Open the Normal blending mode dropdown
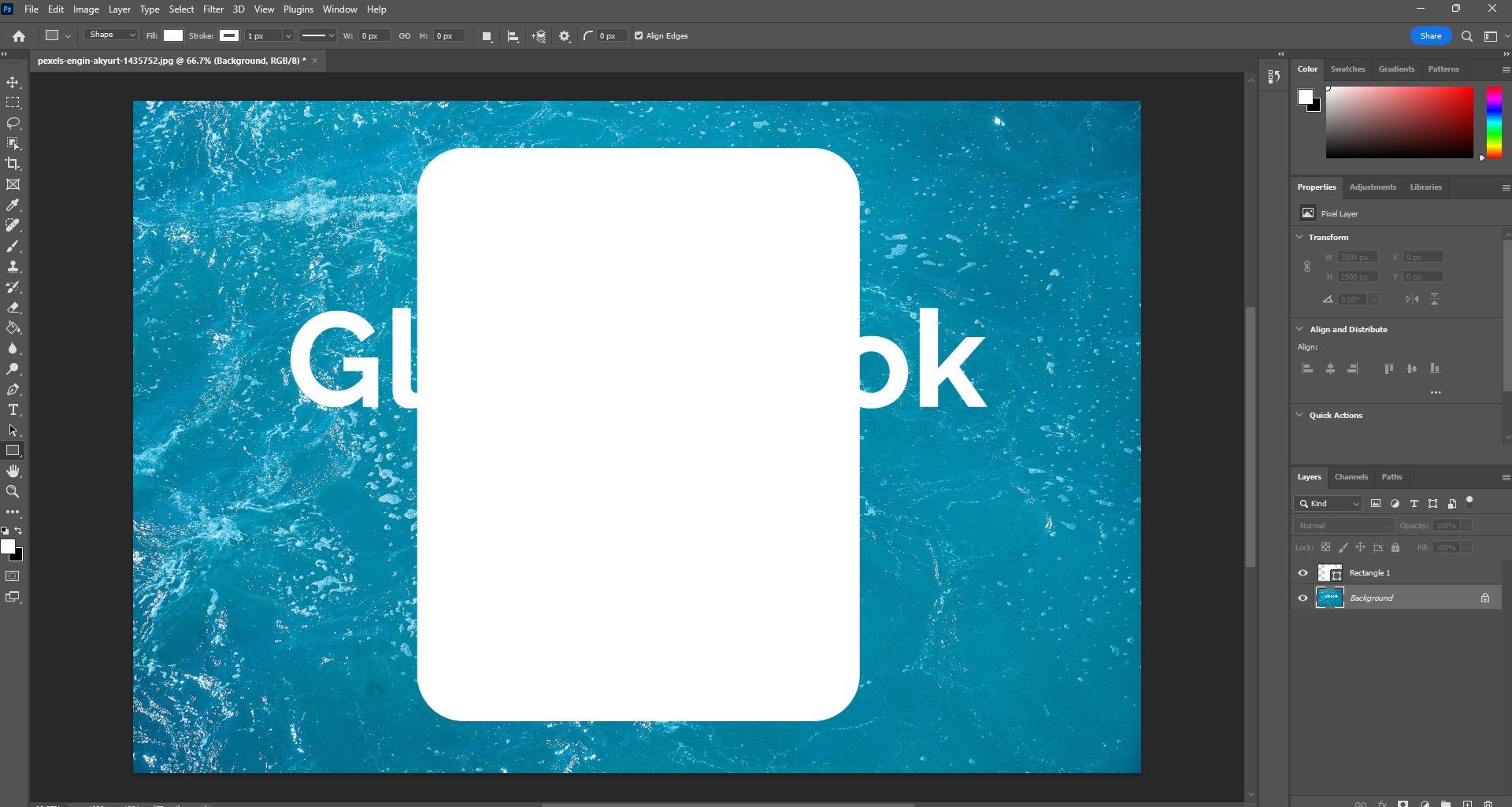This screenshot has width=1512, height=807. [x=1344, y=526]
